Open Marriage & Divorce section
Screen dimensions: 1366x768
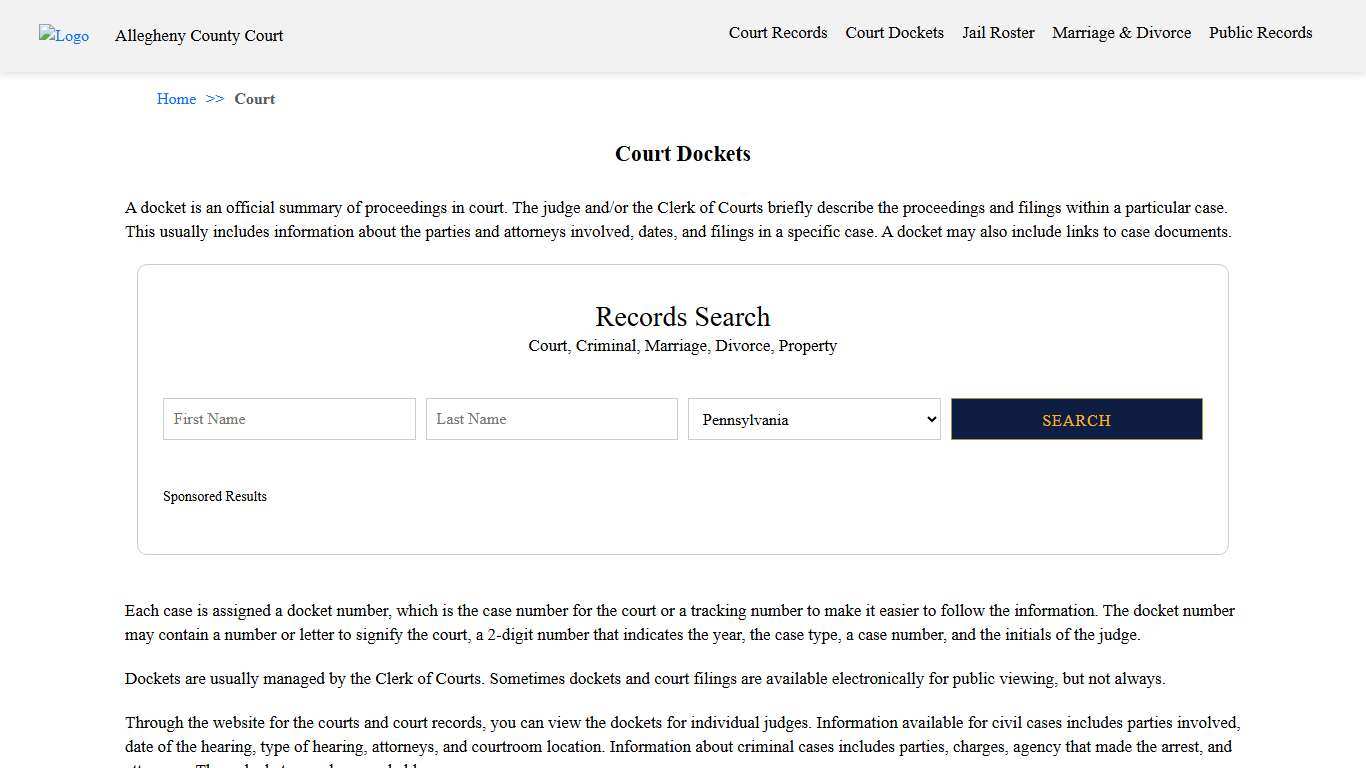1121,33
